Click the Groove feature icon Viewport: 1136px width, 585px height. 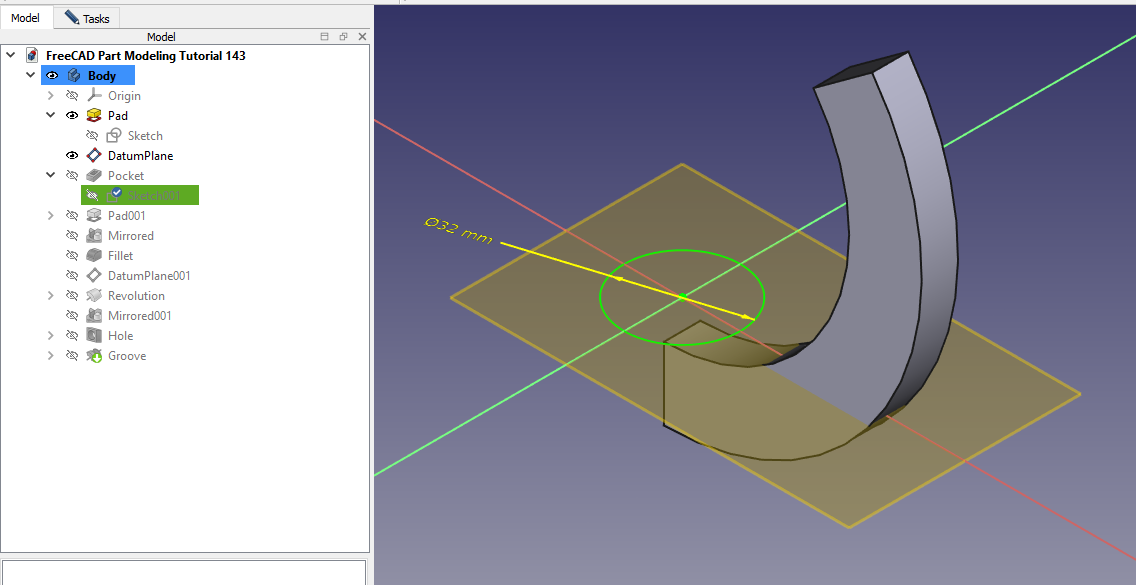point(94,356)
